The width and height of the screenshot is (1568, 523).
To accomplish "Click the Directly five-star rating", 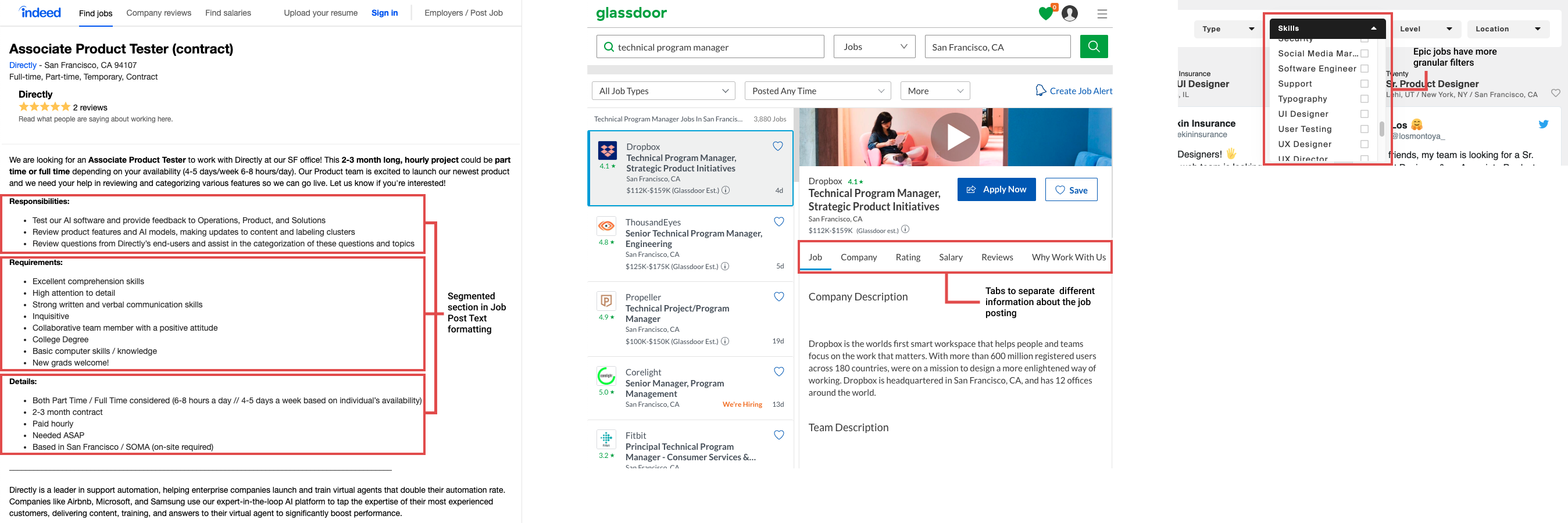I will [44, 107].
